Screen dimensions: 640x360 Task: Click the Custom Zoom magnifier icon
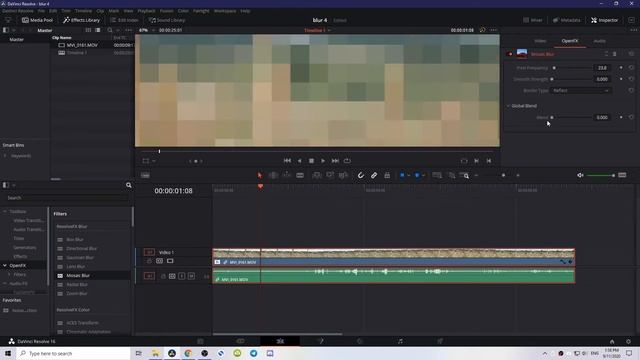(465, 176)
